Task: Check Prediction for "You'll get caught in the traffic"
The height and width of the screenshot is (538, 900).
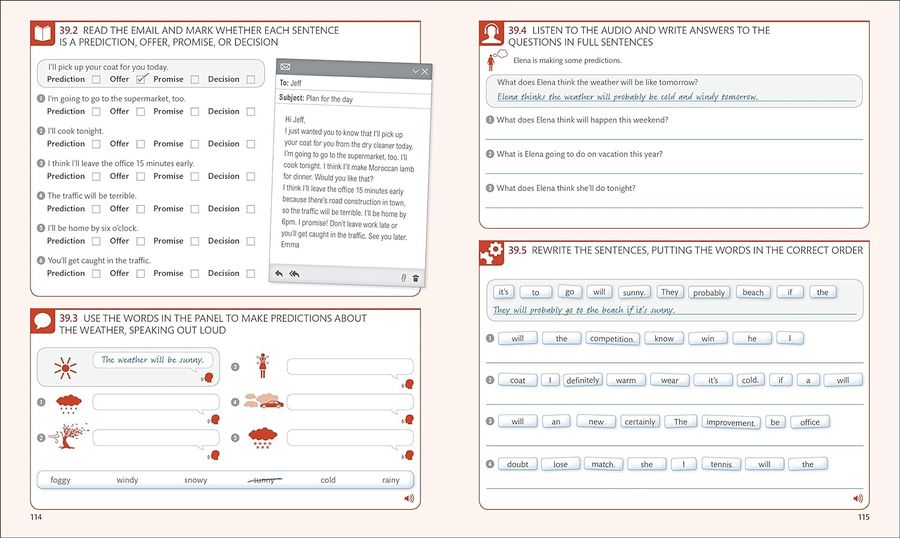Action: pos(96,274)
